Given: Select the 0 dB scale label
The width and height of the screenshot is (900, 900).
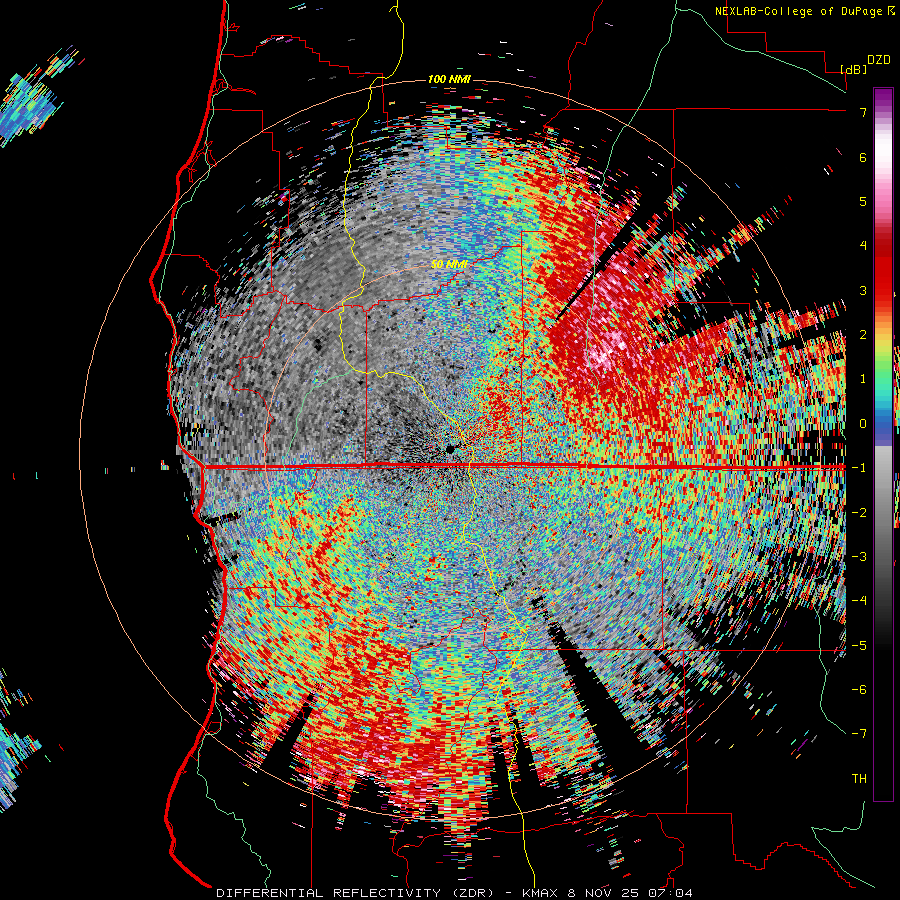Looking at the screenshot, I should (863, 423).
